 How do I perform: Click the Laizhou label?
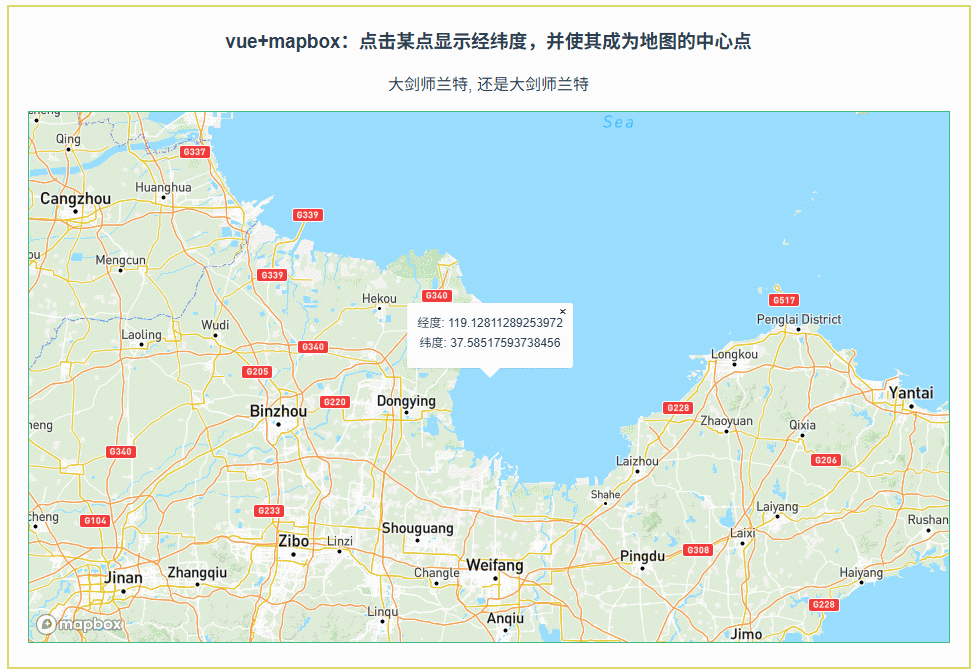[637, 461]
